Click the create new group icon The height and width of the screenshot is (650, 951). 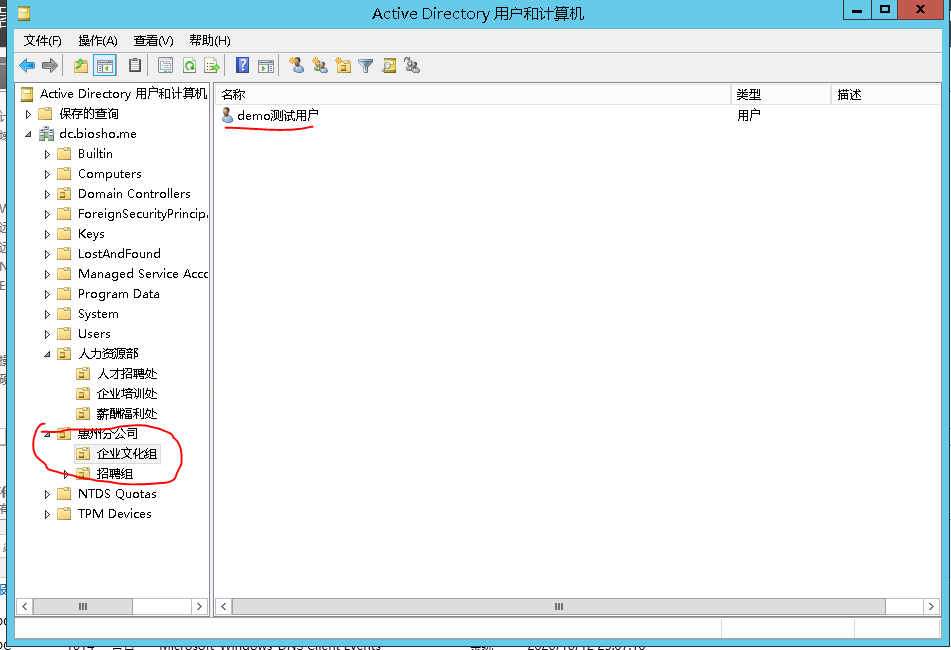click(x=319, y=66)
